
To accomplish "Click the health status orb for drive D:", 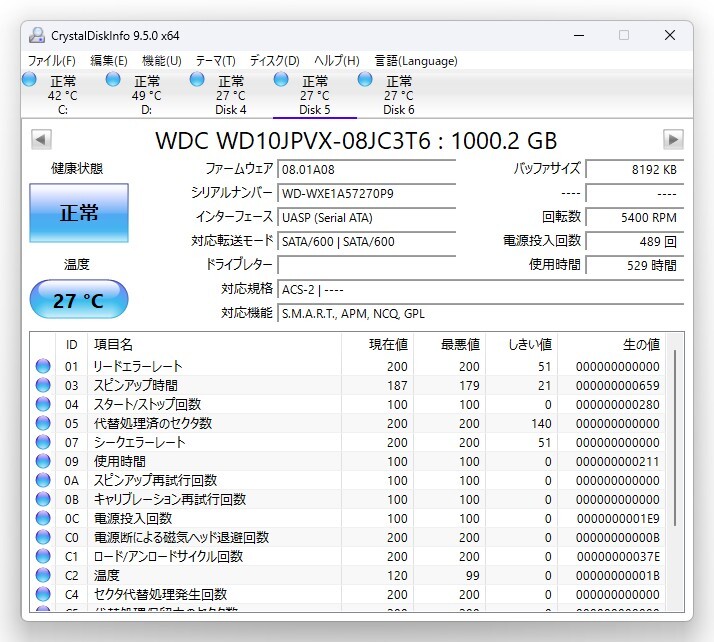I will pyautogui.click(x=113, y=79).
